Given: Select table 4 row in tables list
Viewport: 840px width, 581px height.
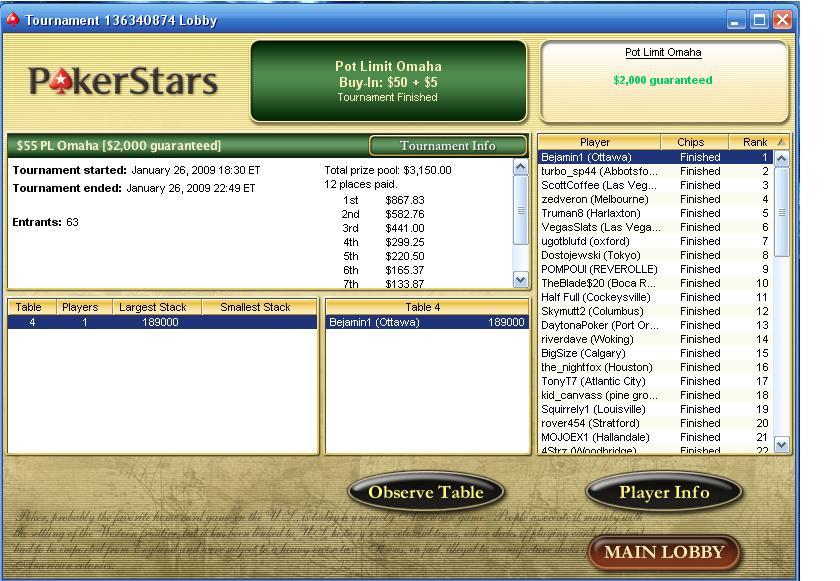Looking at the screenshot, I should (x=162, y=322).
